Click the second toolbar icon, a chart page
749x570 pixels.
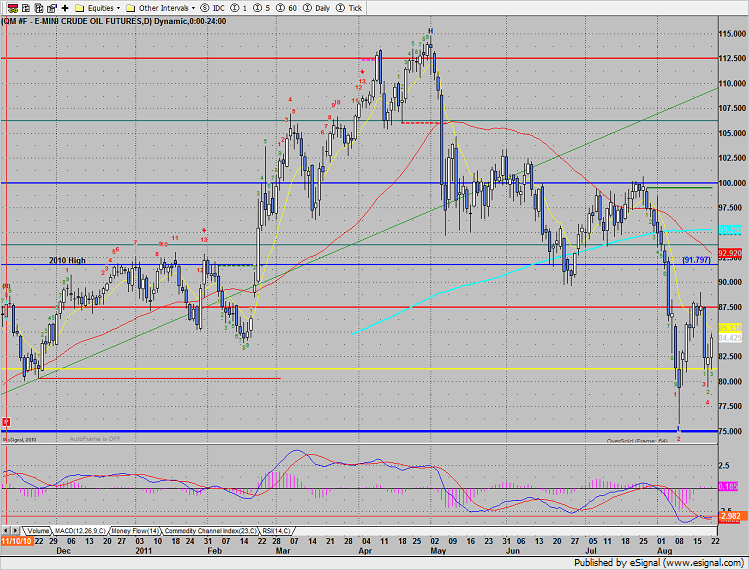tap(26, 8)
